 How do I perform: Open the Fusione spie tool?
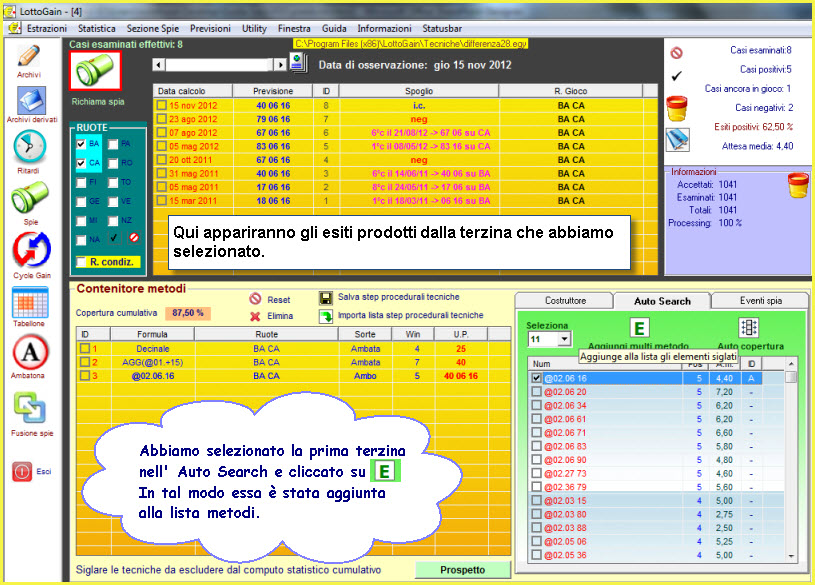point(30,408)
